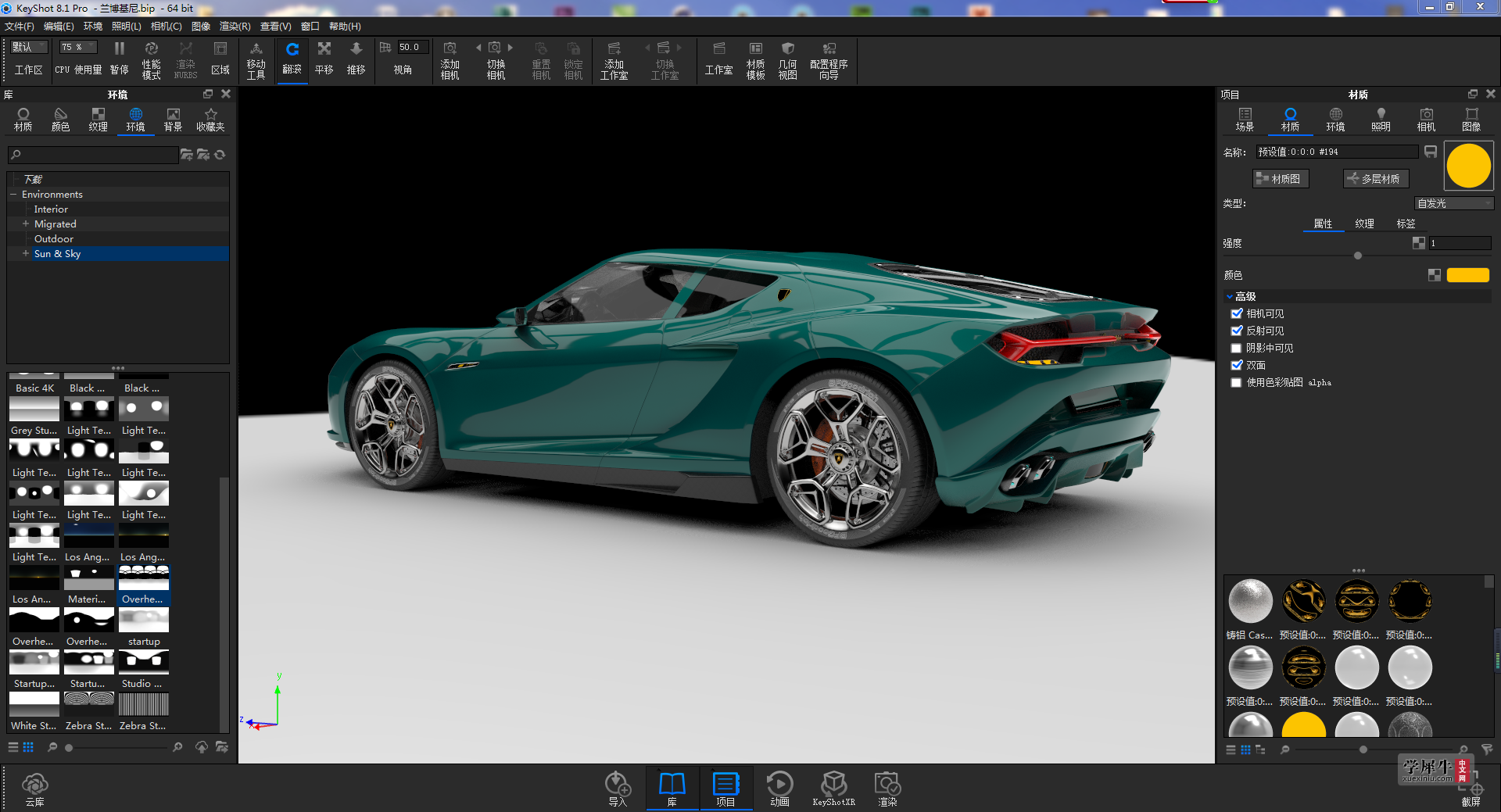Add a new camera from the toolbar

(450, 59)
